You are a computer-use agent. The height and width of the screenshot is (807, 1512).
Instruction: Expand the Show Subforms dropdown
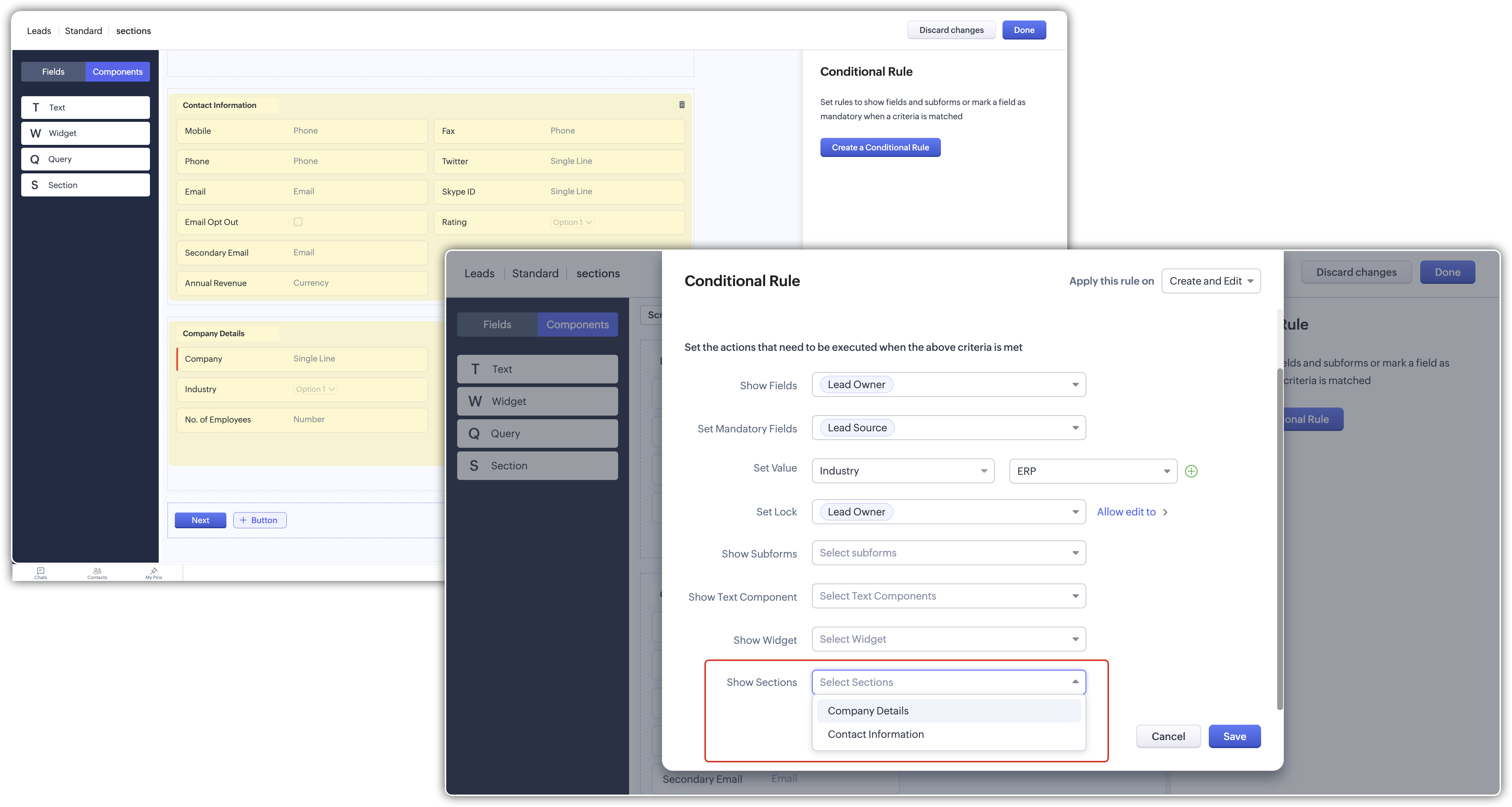tap(948, 553)
